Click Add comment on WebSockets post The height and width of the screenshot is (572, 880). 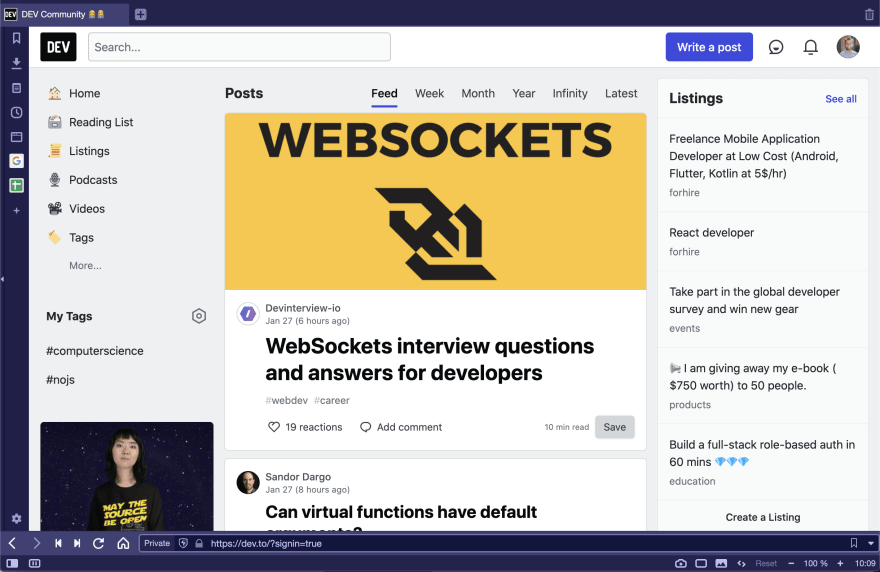tap(401, 427)
